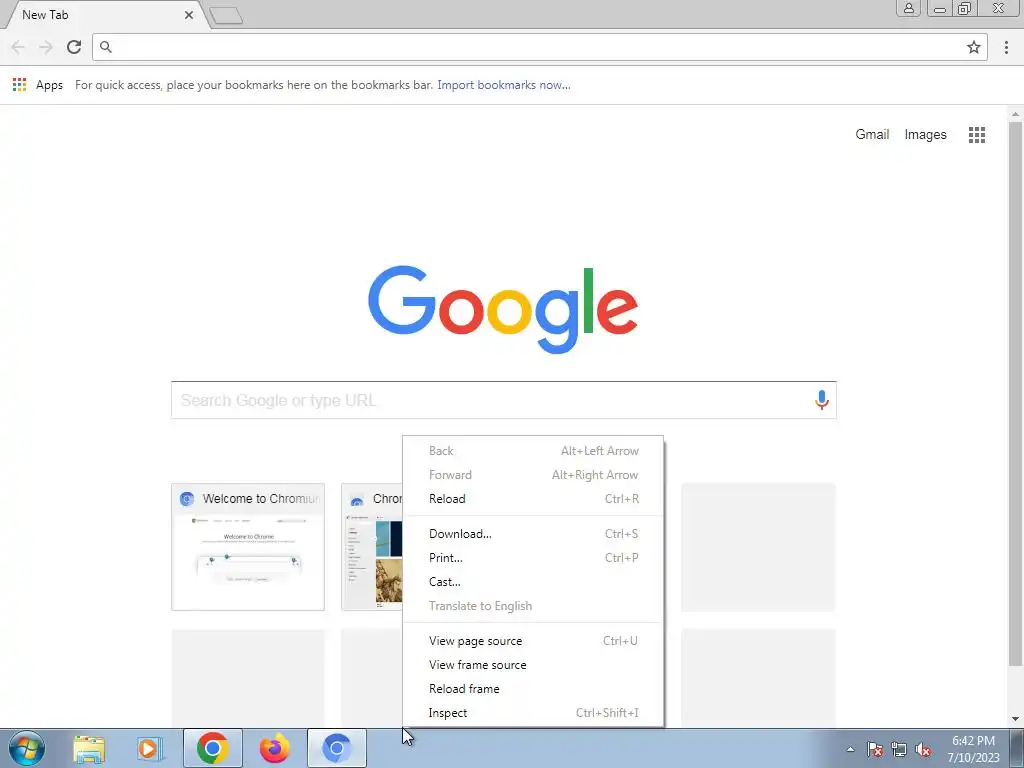Show hidden system tray icons

[x=850, y=749]
